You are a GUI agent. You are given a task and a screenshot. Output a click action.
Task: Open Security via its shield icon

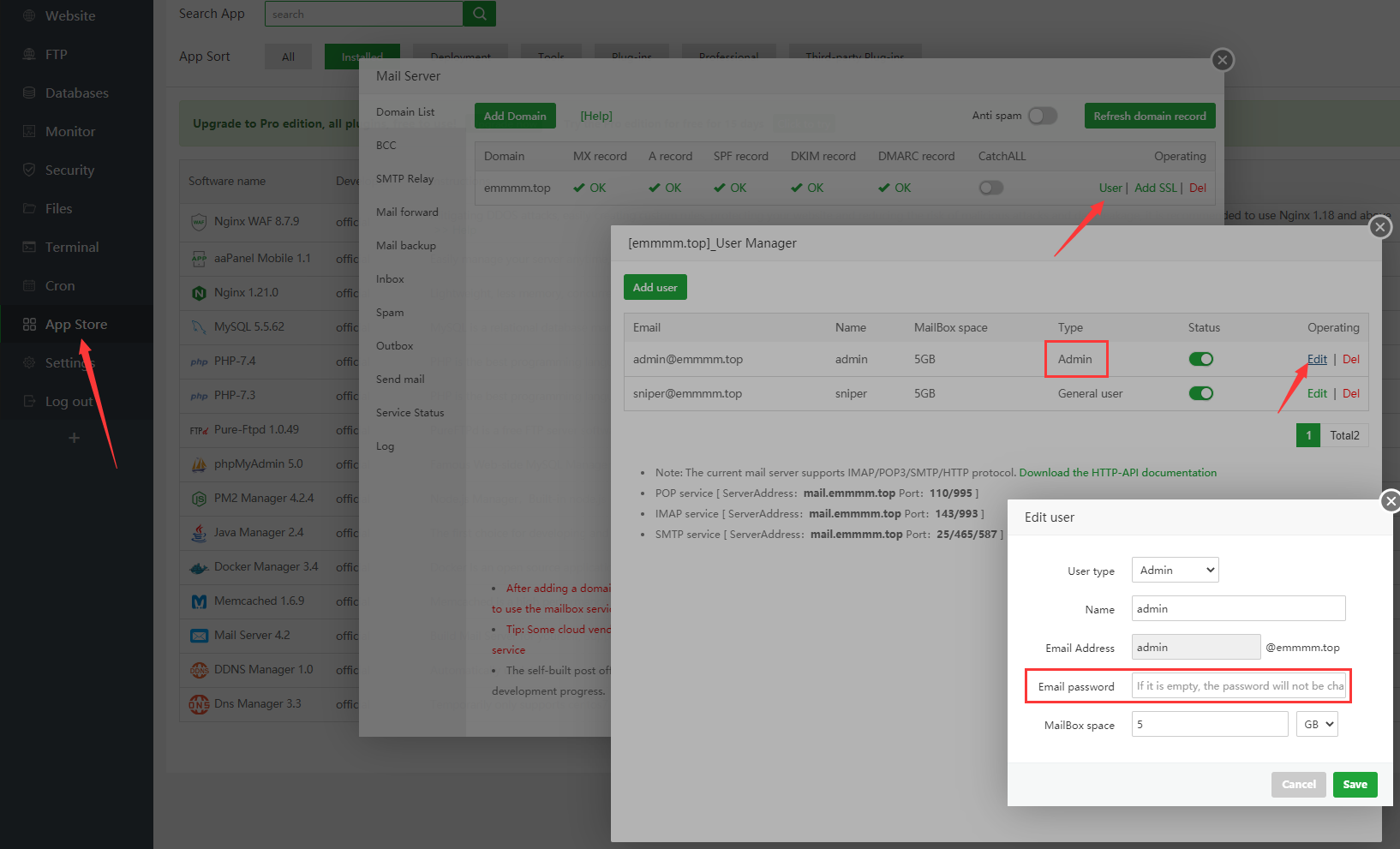tap(29, 170)
